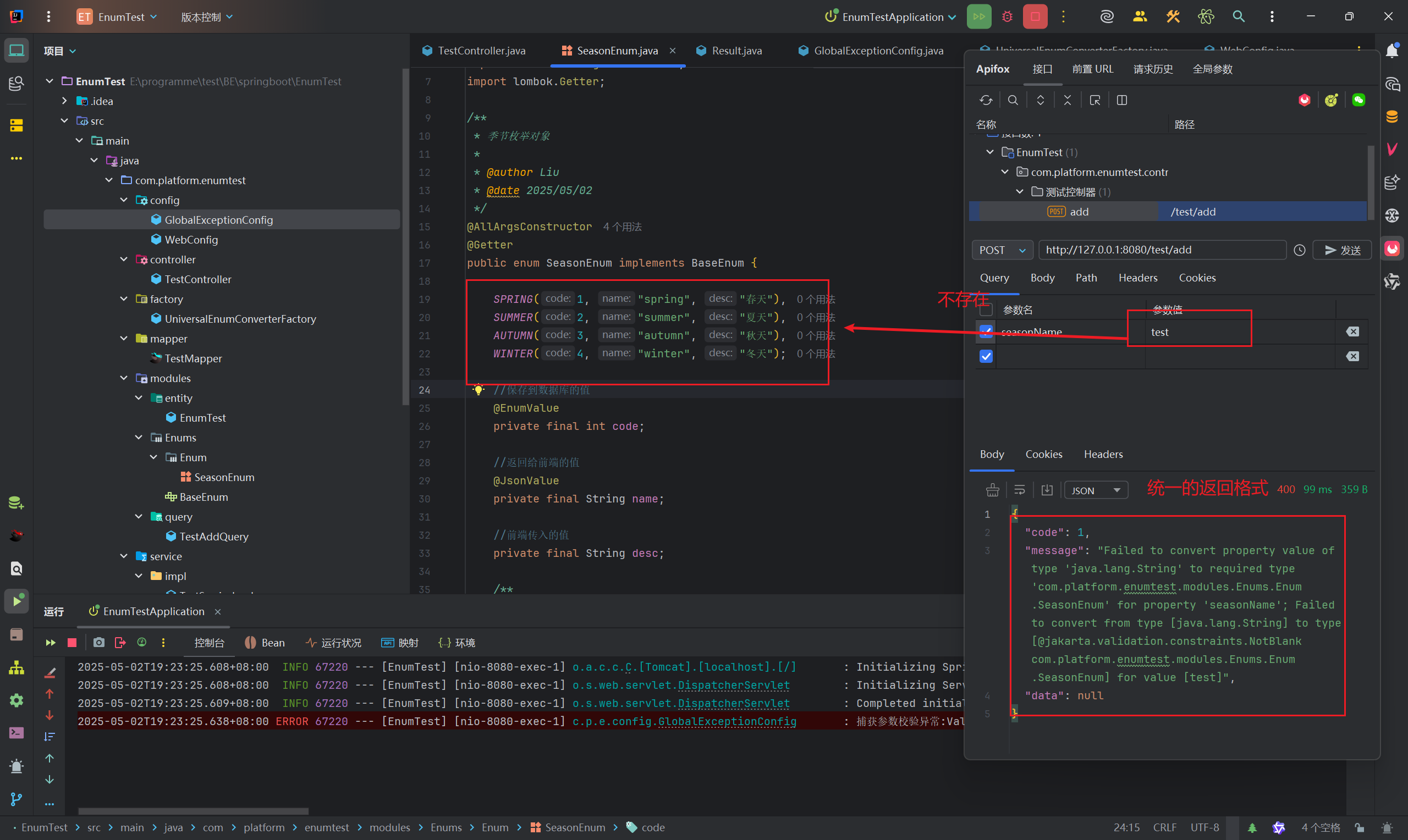Open the Notifications bell panel
1408x840 pixels.
[x=1392, y=51]
